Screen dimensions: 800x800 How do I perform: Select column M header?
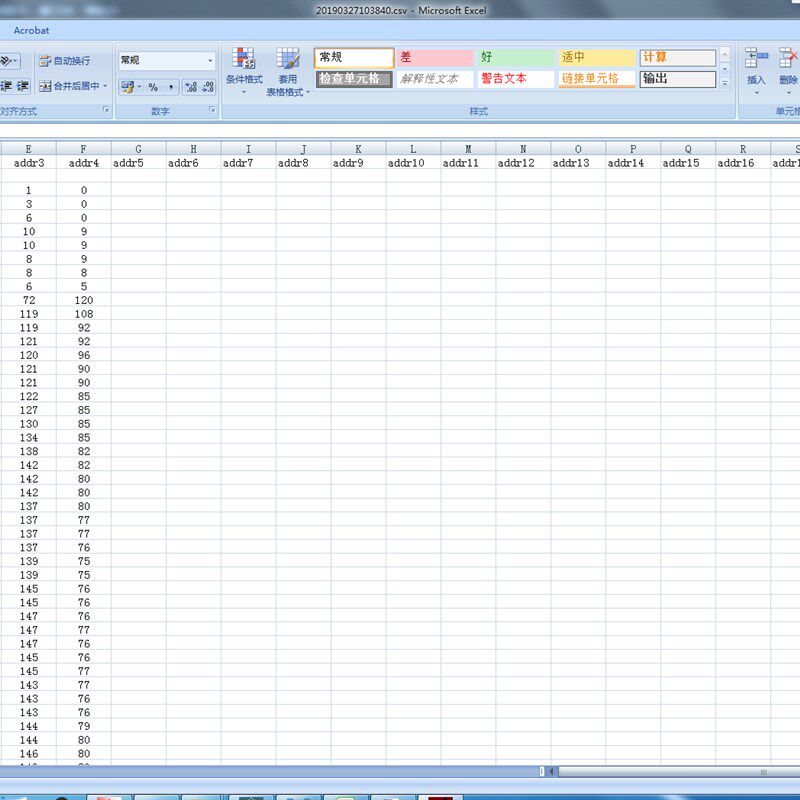coord(468,148)
